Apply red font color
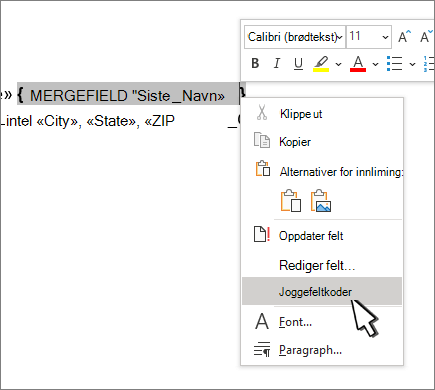The height and width of the screenshot is (390, 435). [358, 63]
